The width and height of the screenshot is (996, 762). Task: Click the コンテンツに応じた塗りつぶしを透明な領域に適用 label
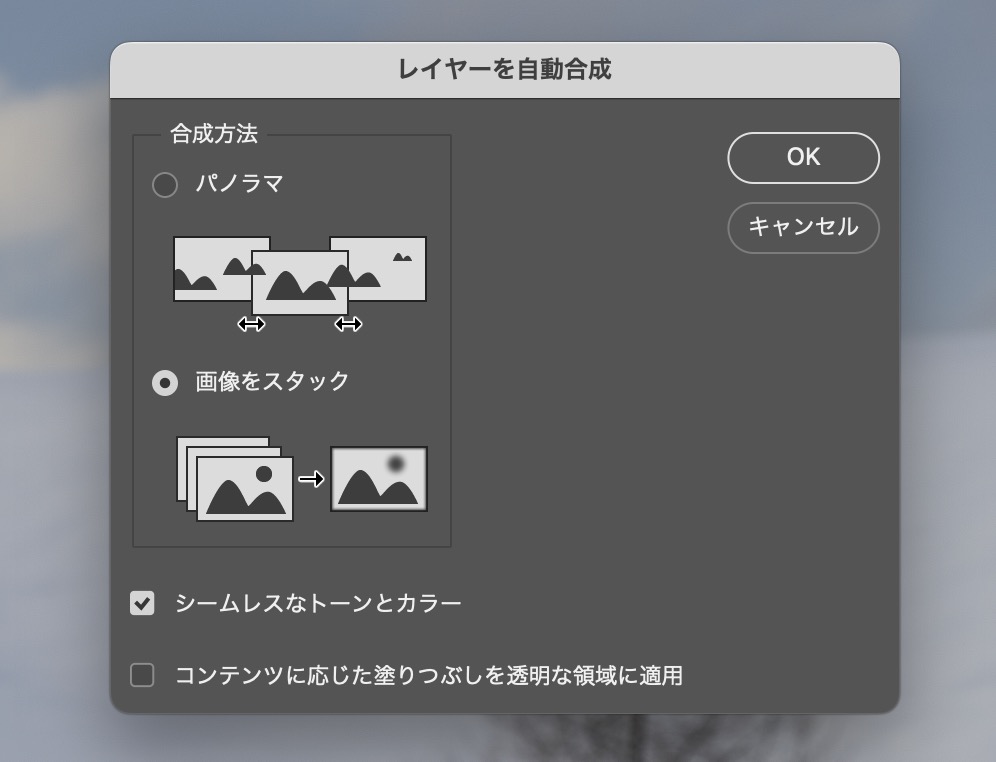428,676
